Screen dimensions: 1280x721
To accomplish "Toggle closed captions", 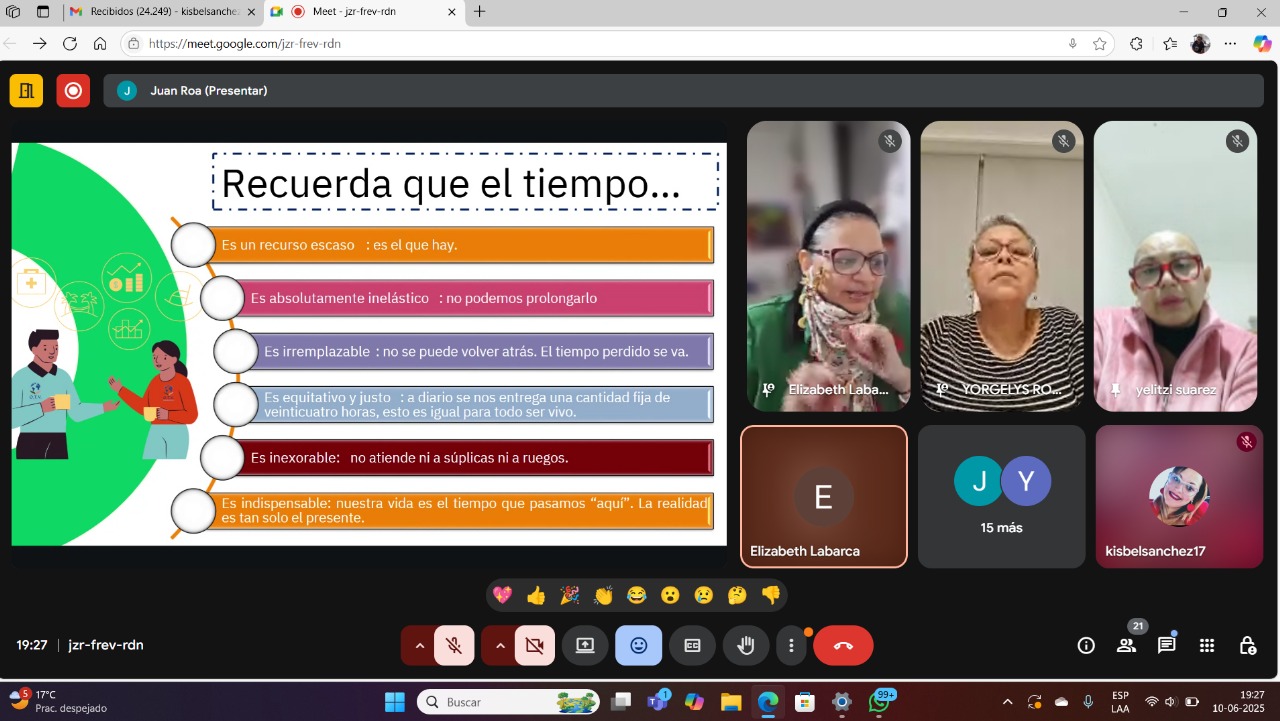I will [692, 646].
